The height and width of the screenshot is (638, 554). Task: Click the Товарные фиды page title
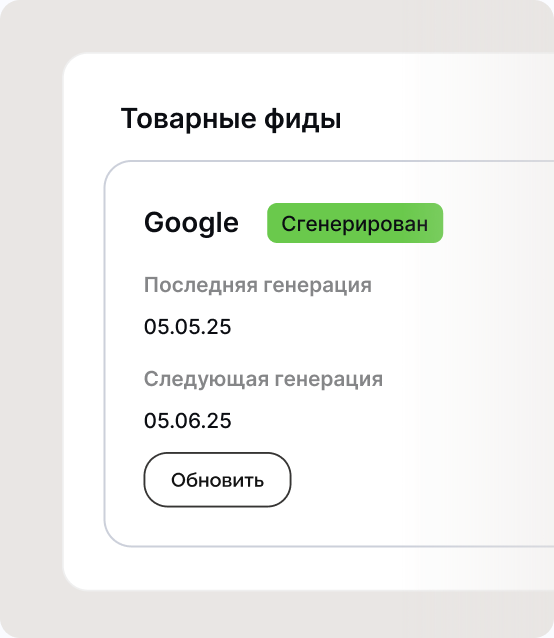point(231,119)
